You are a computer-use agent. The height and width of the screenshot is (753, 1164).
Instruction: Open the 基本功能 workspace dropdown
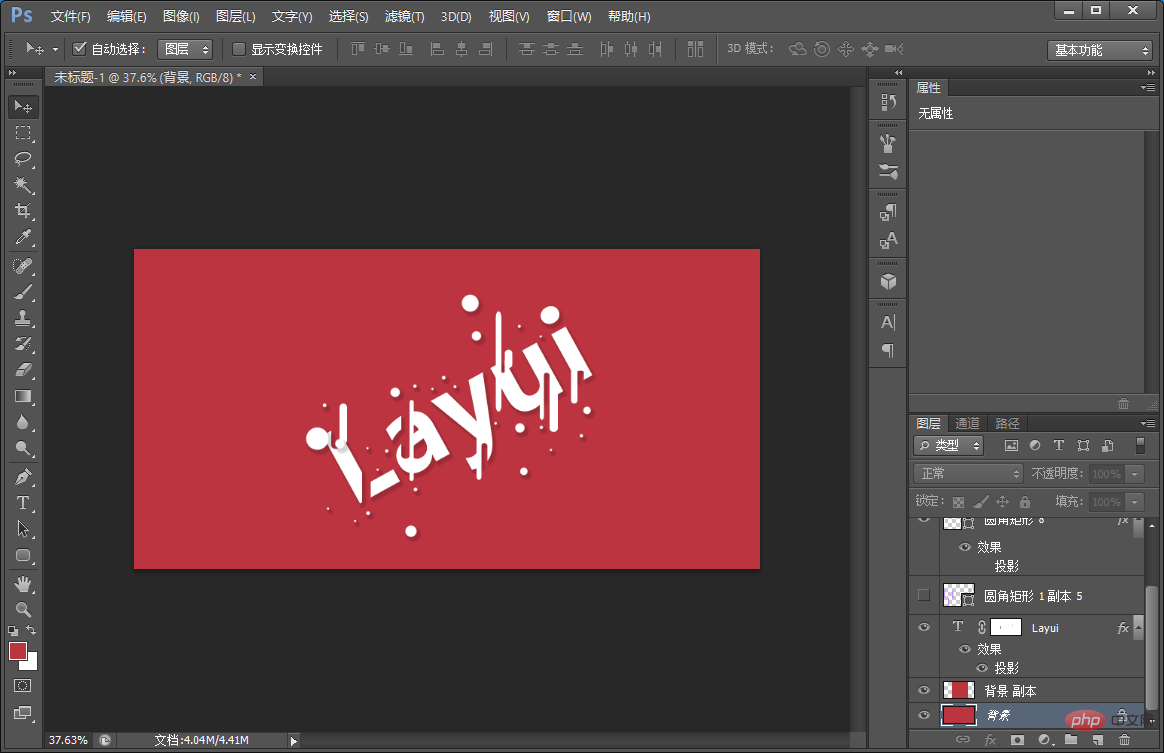click(1100, 50)
